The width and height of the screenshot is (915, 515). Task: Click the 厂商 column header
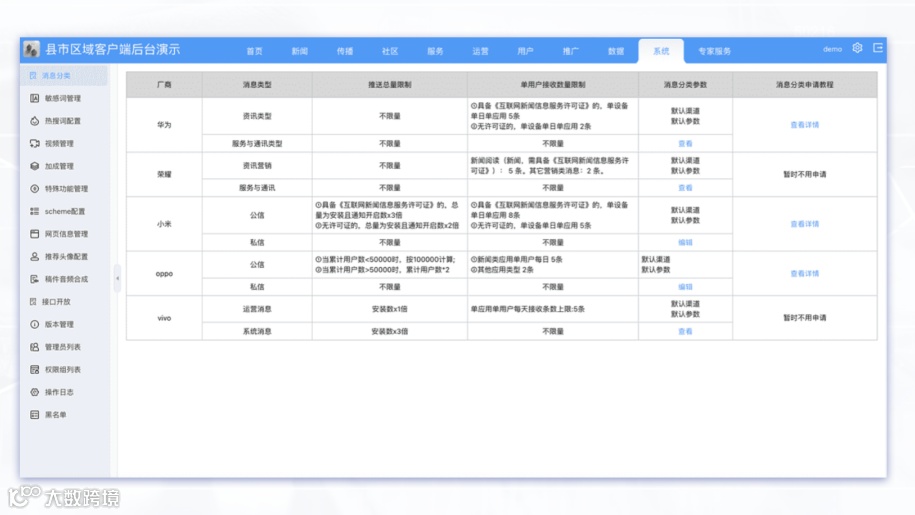pos(164,85)
